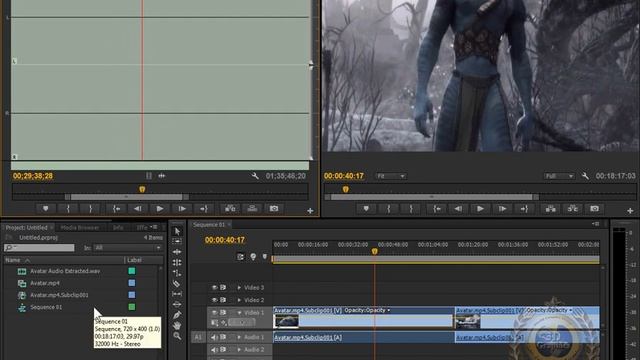Step forward one frame in Program monitor
The width and height of the screenshot is (640, 360).
point(502,209)
